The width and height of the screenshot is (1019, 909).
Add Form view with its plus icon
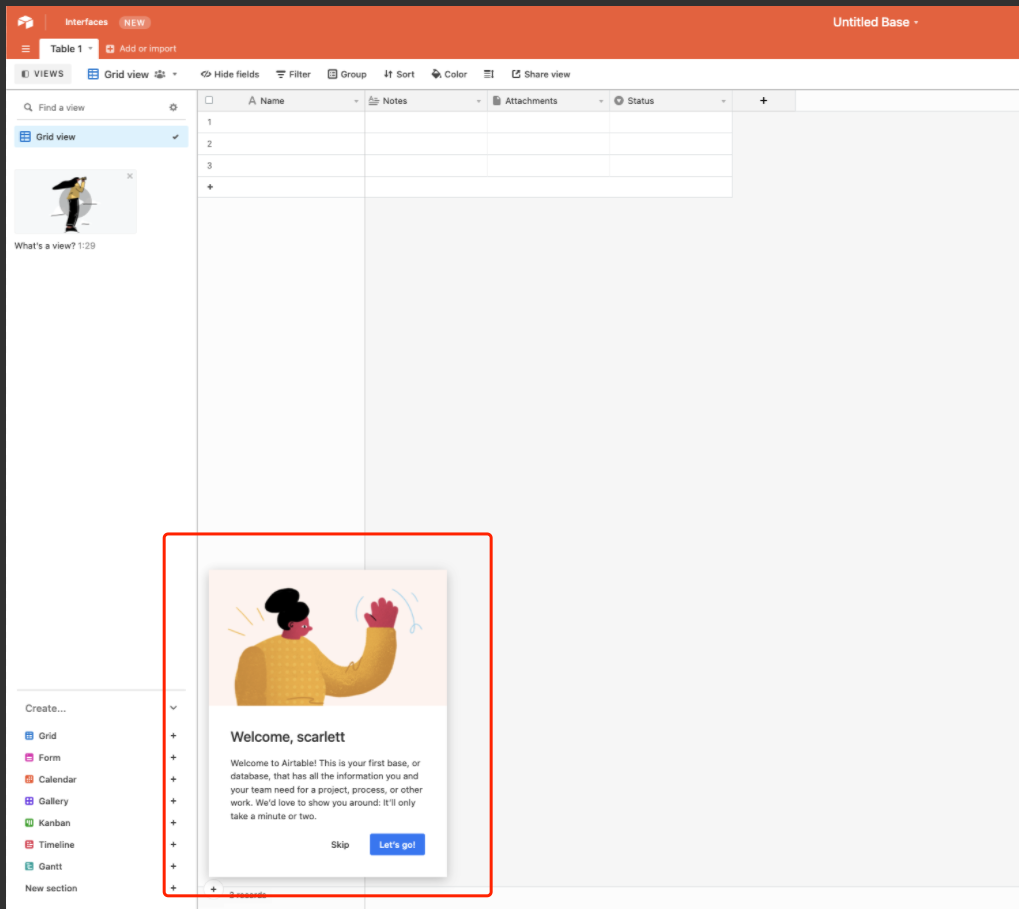click(174, 758)
